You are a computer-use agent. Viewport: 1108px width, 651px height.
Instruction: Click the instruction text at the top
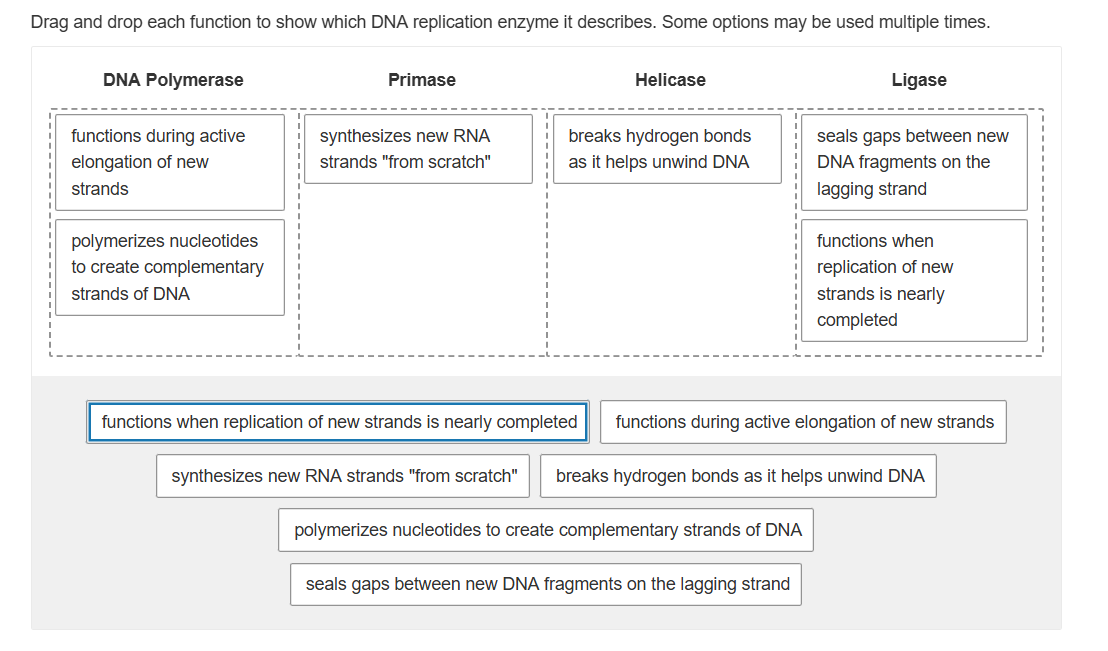(x=510, y=21)
